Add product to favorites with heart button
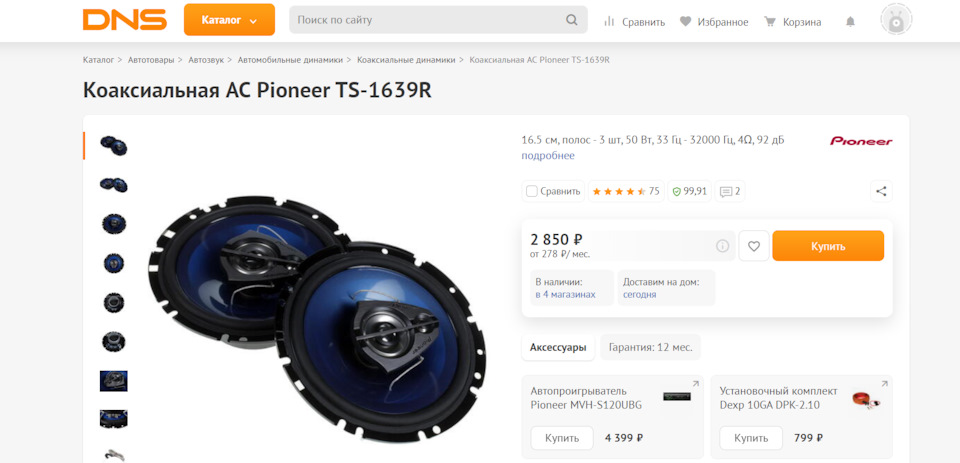The height and width of the screenshot is (463, 960). (x=754, y=246)
